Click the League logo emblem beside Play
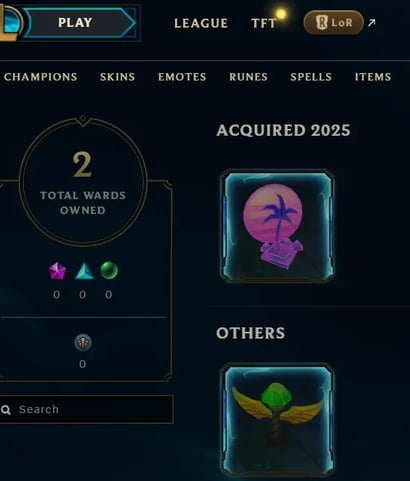Screen dimensions: 410x481 click(11, 22)
